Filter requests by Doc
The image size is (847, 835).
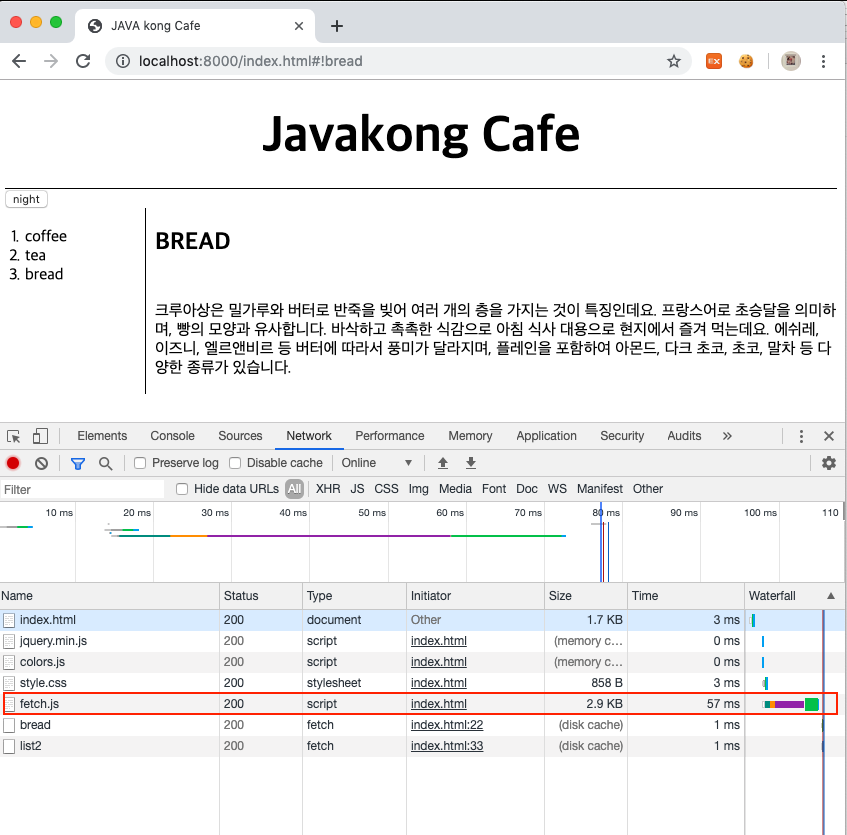[527, 489]
